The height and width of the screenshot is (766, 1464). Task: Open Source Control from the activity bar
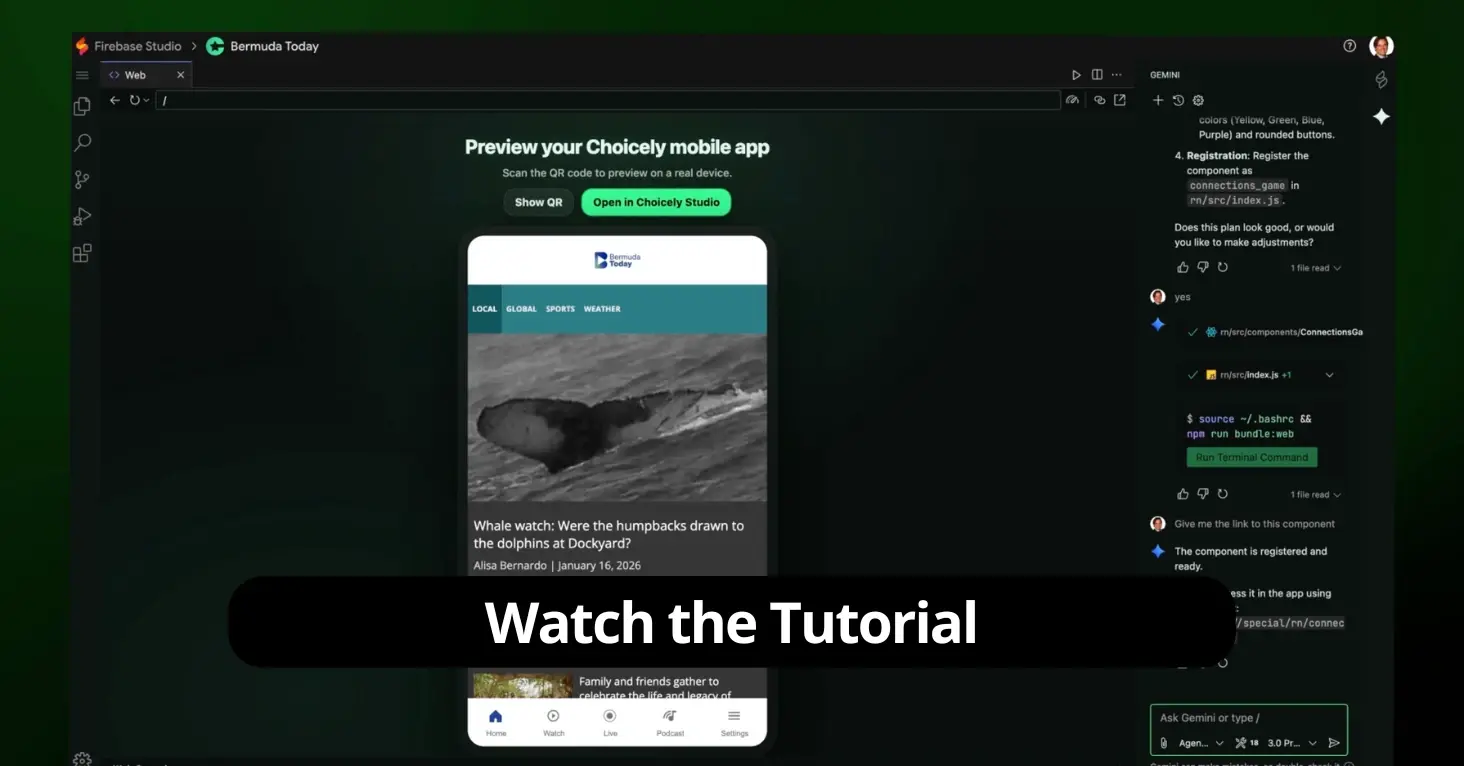click(x=82, y=179)
